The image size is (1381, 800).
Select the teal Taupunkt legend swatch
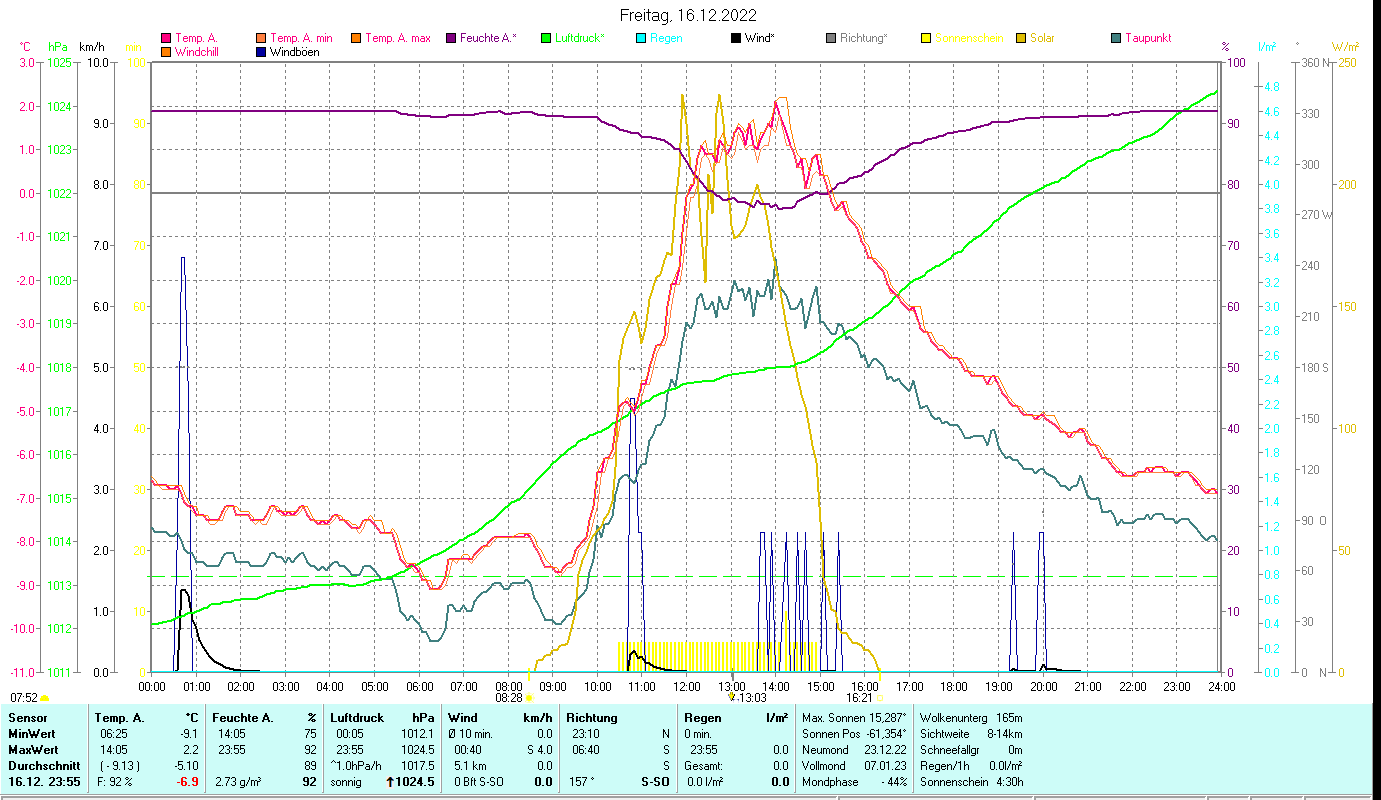(x=1115, y=39)
